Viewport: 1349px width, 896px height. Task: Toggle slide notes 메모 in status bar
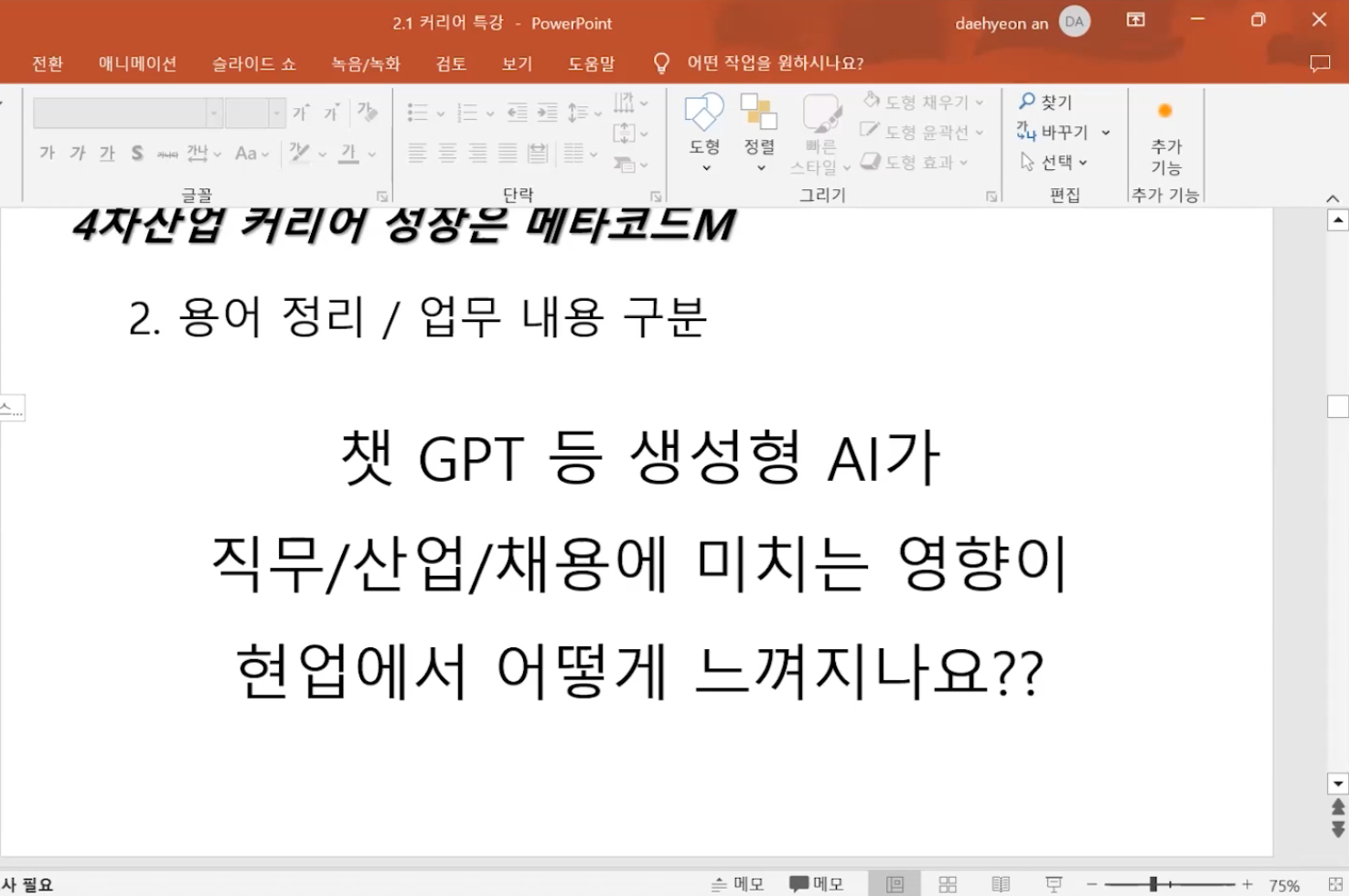pos(737,884)
